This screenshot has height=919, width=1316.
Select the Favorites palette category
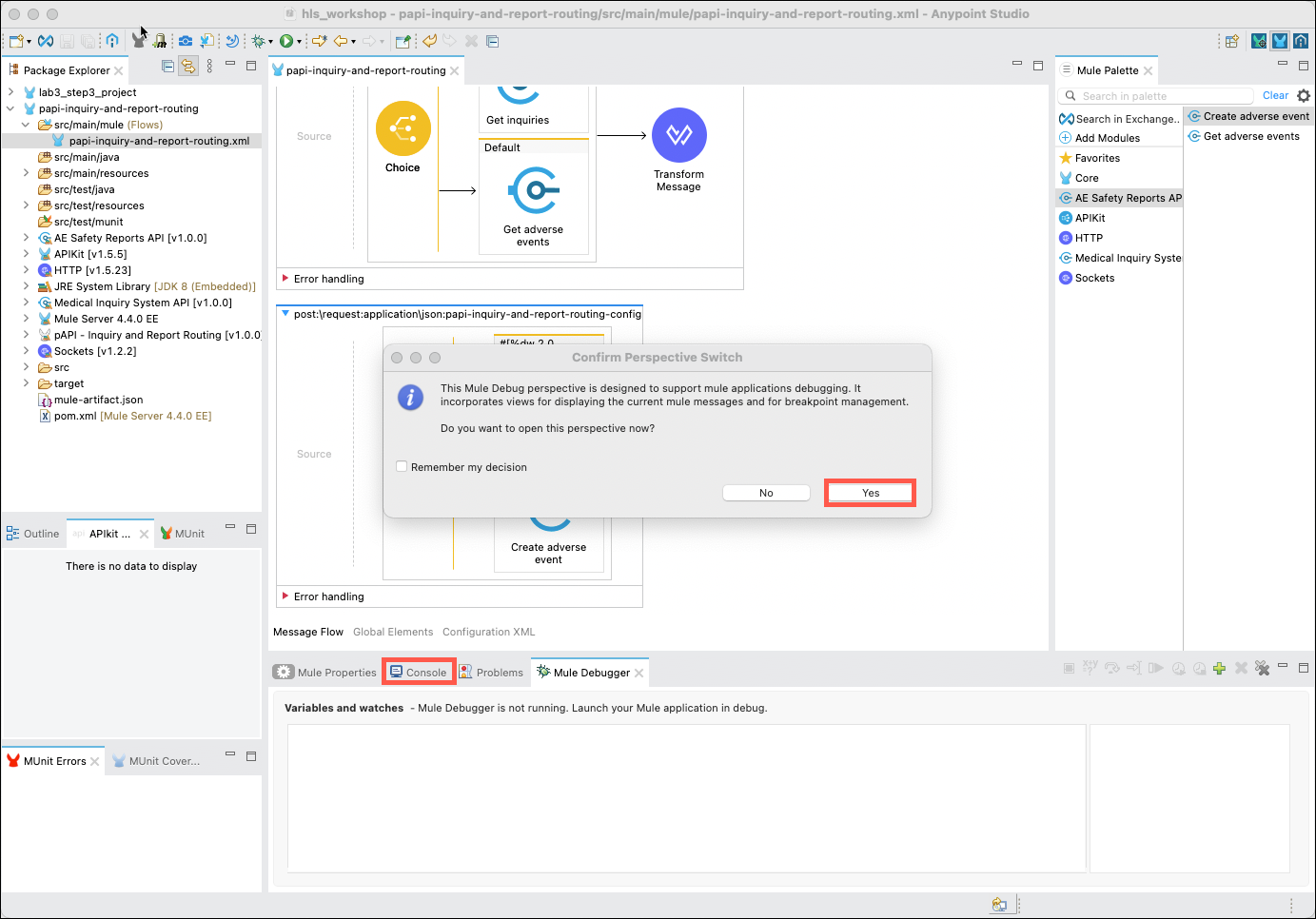click(1090, 158)
